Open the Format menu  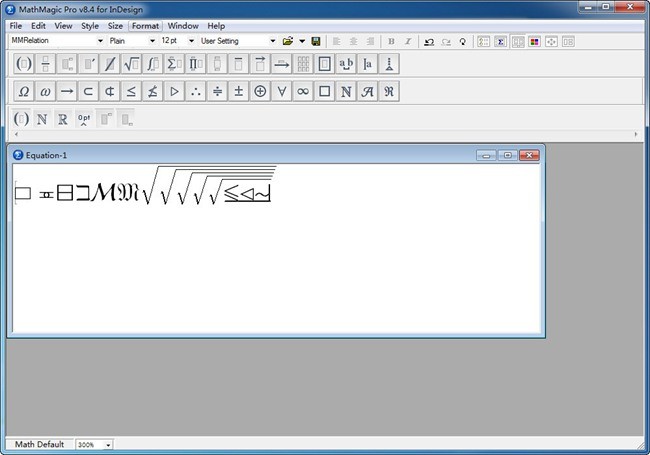145,25
